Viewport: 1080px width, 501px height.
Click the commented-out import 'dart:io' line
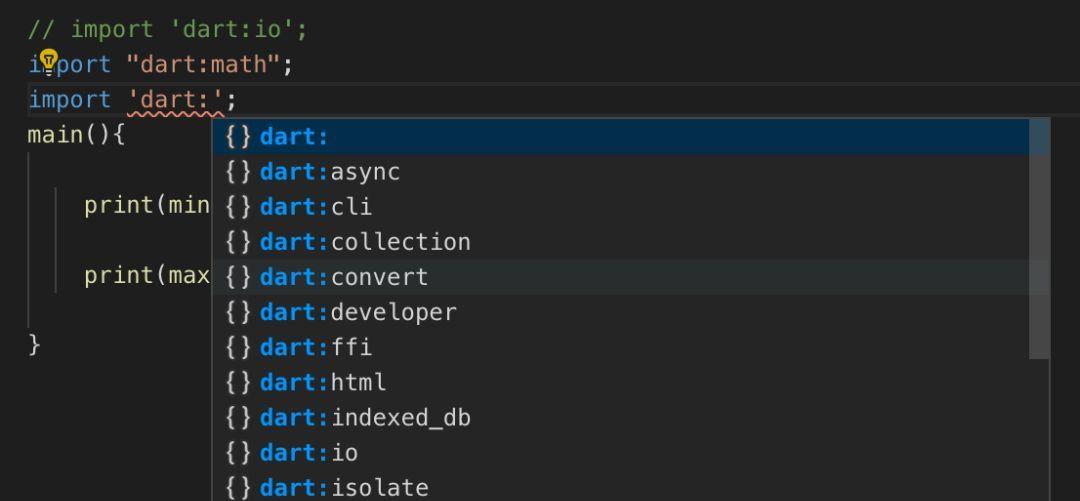[167, 30]
